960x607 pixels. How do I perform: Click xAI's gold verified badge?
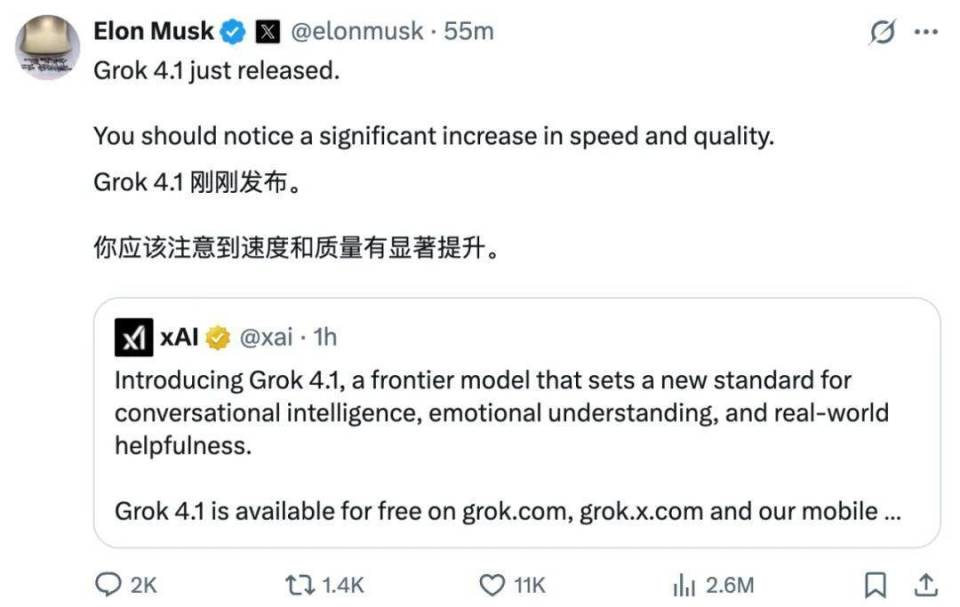216,338
